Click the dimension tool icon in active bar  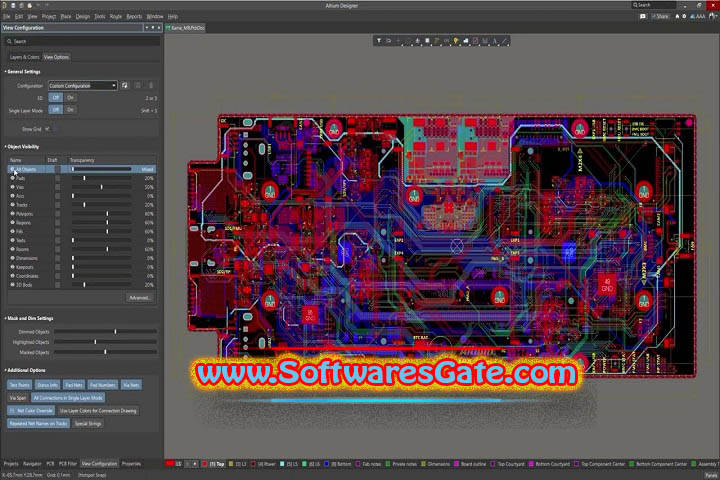485,41
